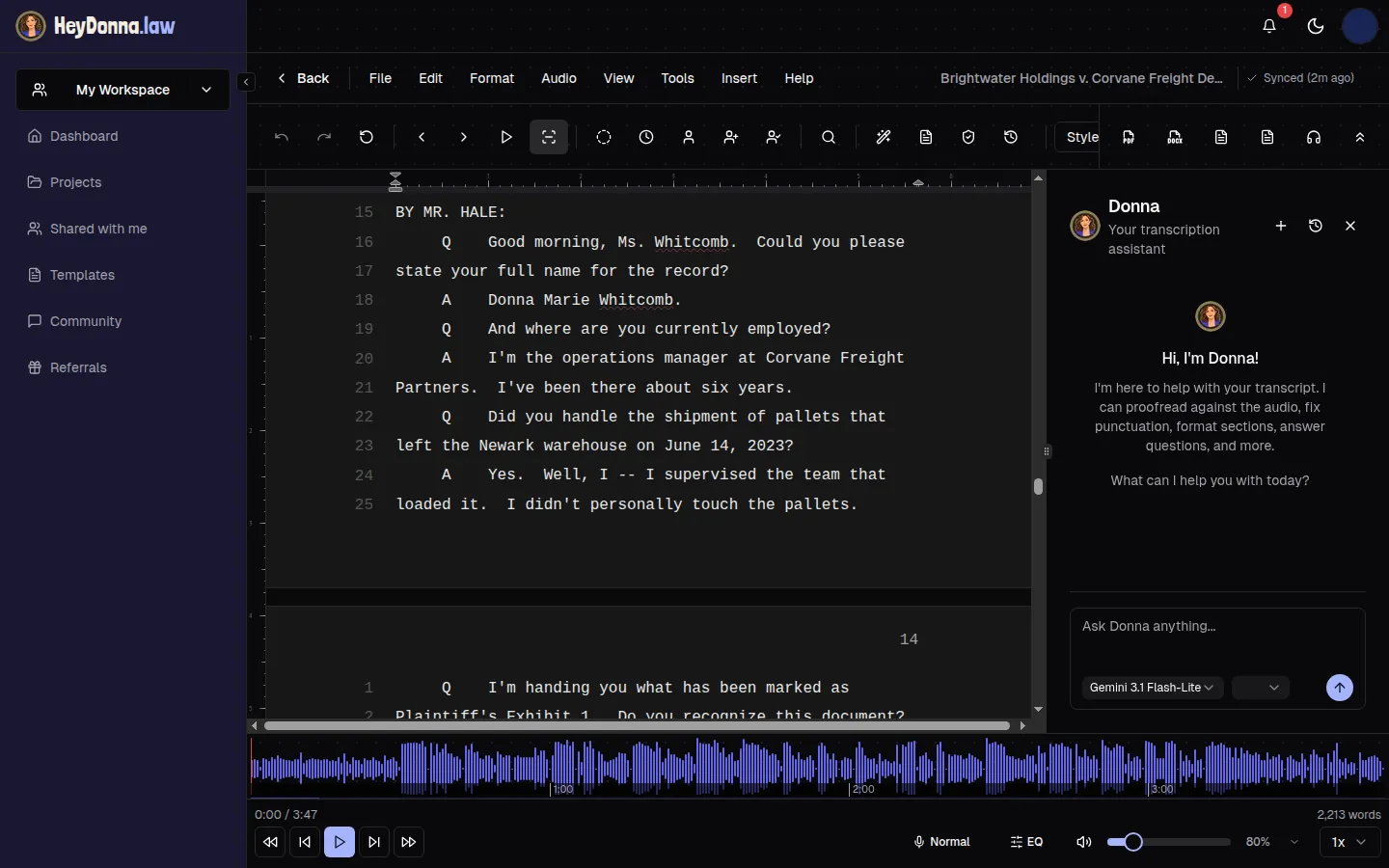Open the Audio menu
The height and width of the screenshot is (868, 1389).
pos(558,78)
